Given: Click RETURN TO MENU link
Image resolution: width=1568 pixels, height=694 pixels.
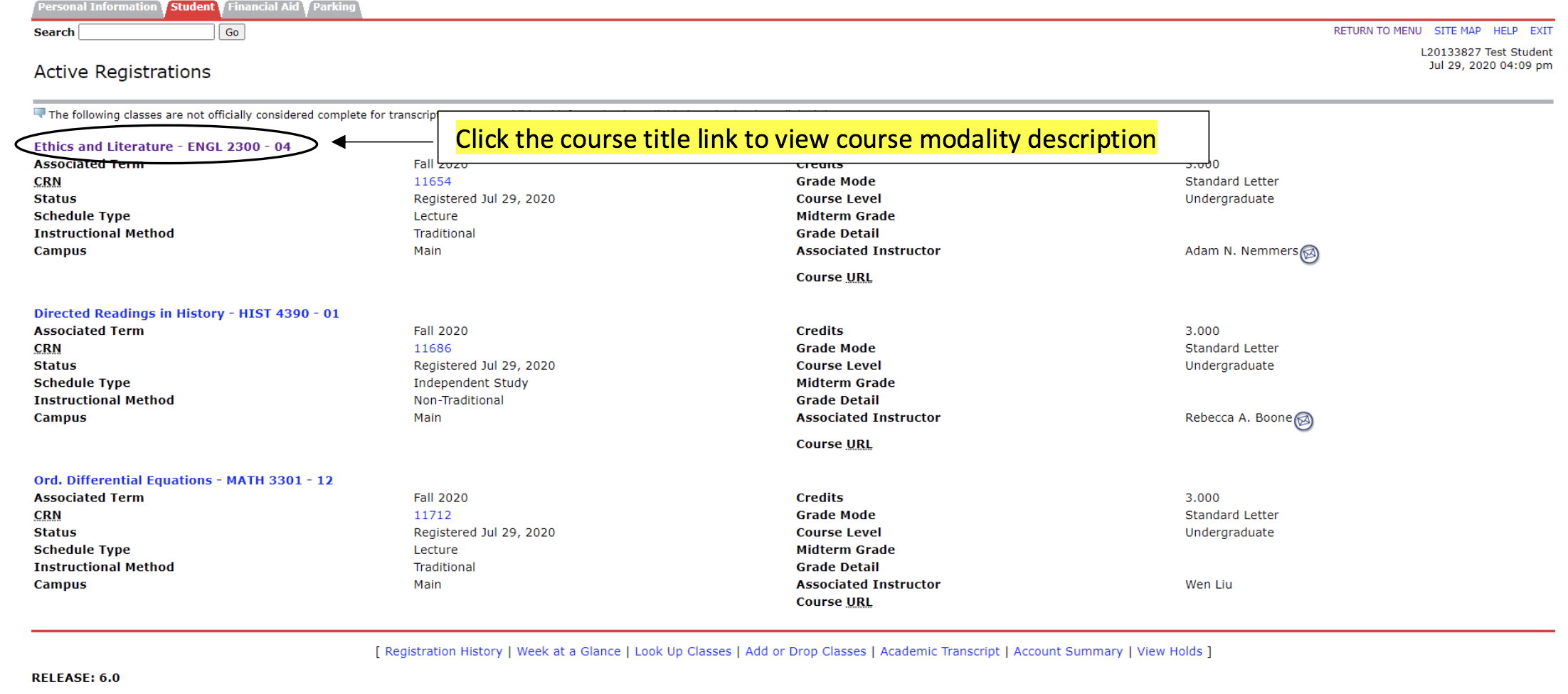Looking at the screenshot, I should pyautogui.click(x=1377, y=31).
